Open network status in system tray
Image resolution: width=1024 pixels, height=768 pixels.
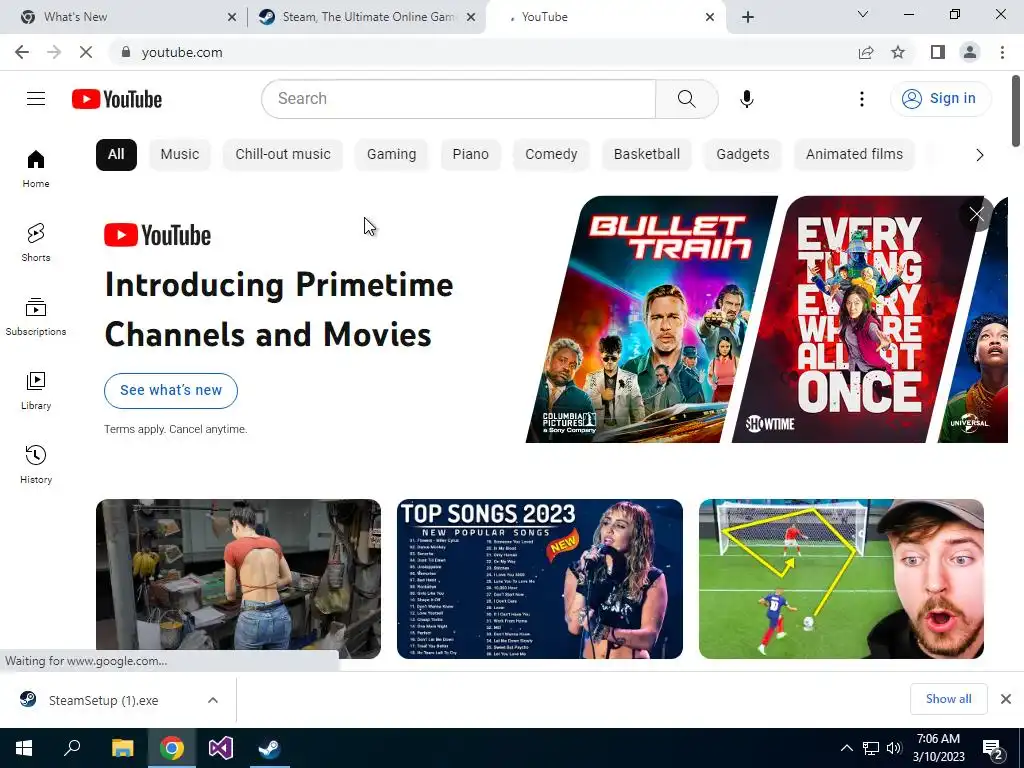point(871,748)
